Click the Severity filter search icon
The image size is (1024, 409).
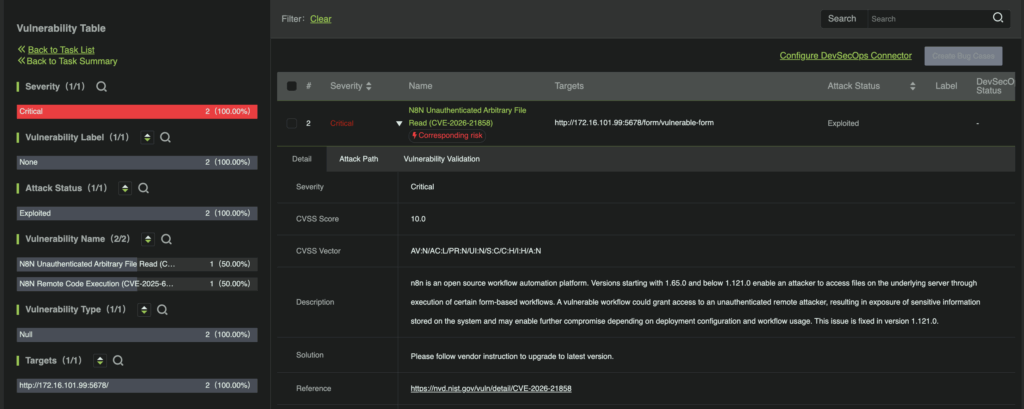(101, 87)
